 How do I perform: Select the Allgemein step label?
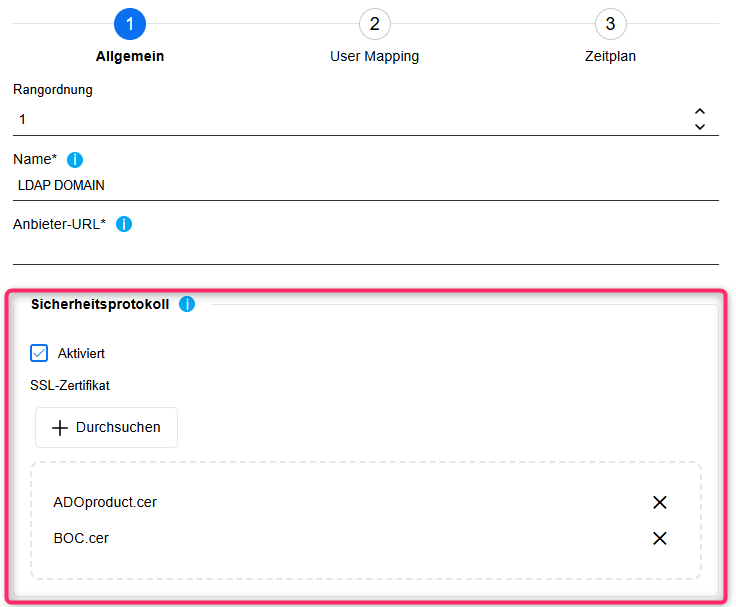(x=130, y=56)
